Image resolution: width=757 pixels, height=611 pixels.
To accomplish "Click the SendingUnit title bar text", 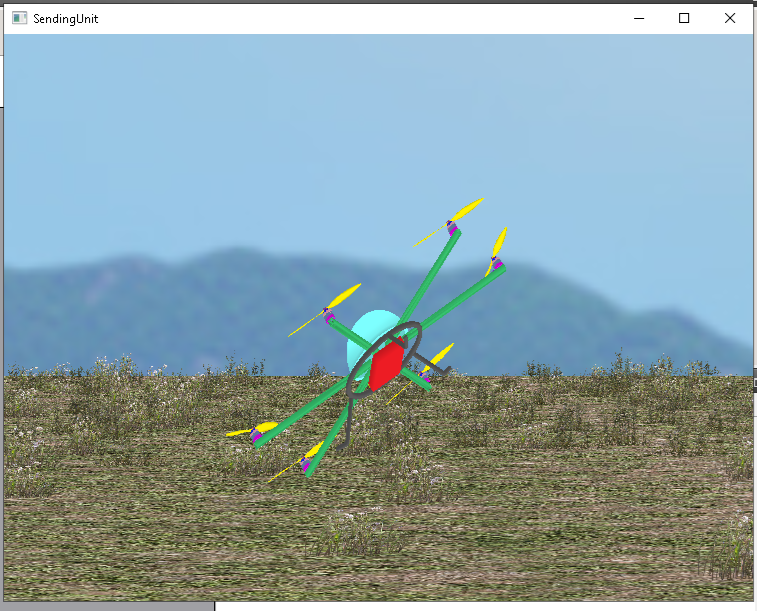I will pos(66,19).
